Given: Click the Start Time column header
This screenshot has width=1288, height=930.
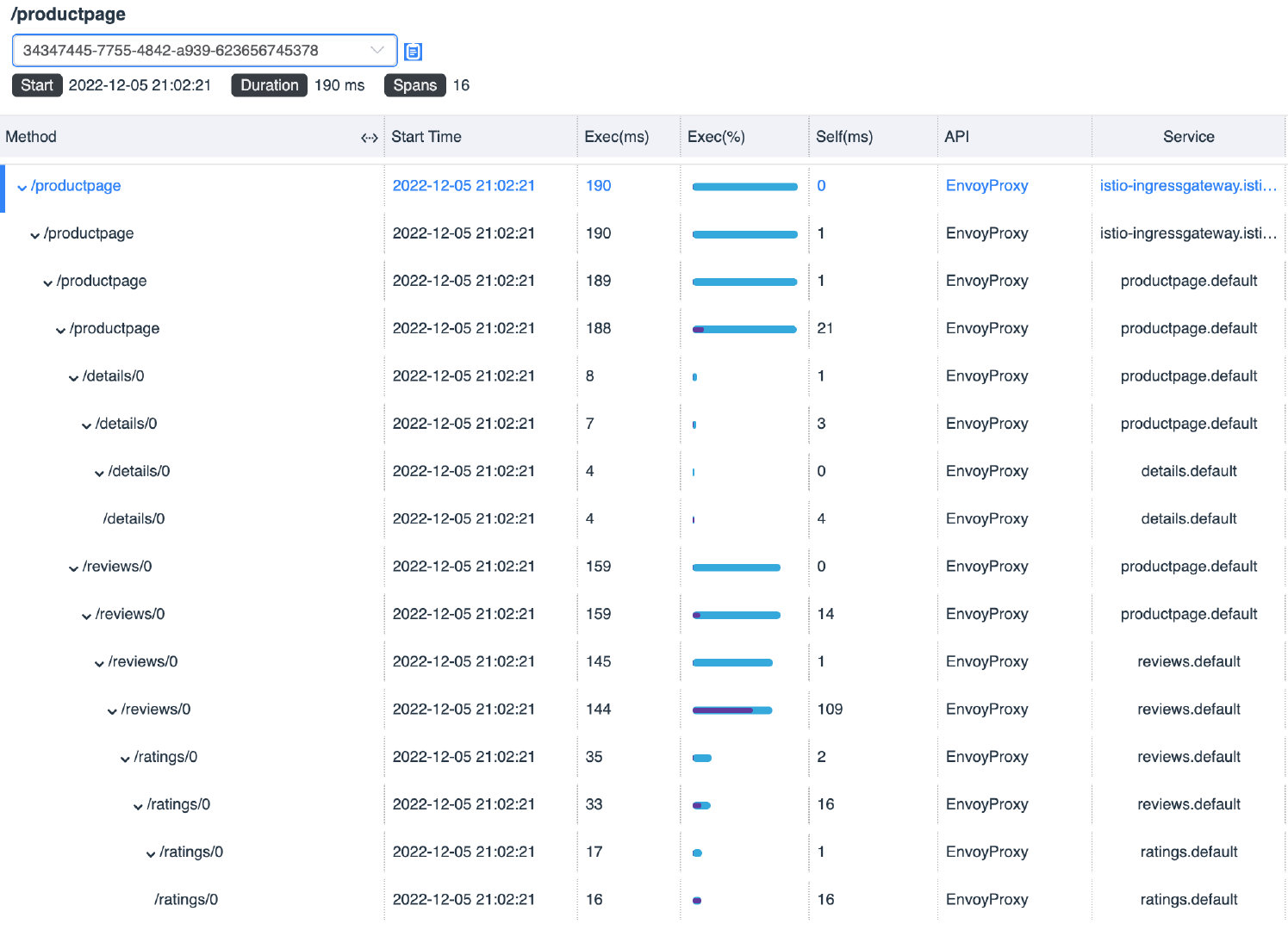Looking at the screenshot, I should click(426, 137).
